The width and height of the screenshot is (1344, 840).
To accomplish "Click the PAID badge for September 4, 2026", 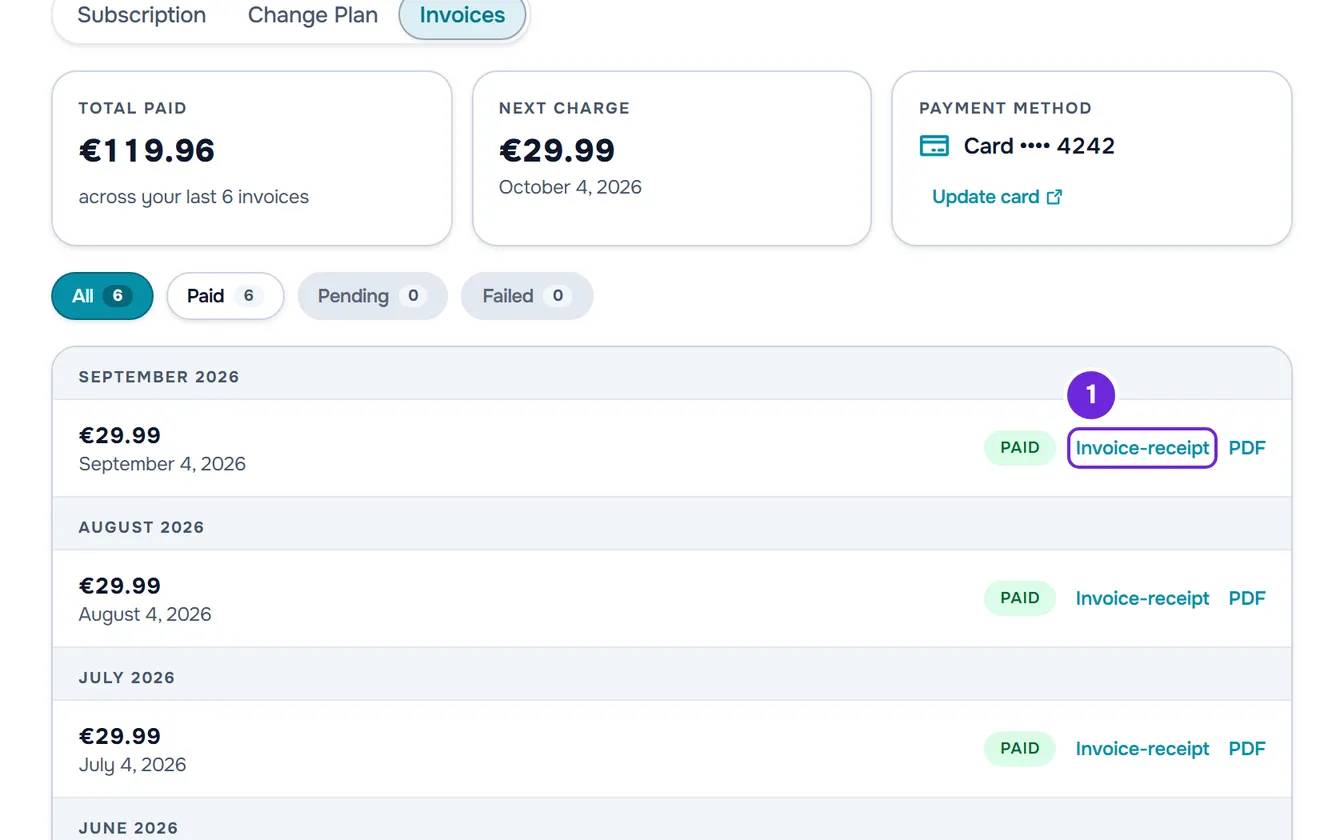I will pos(1020,448).
